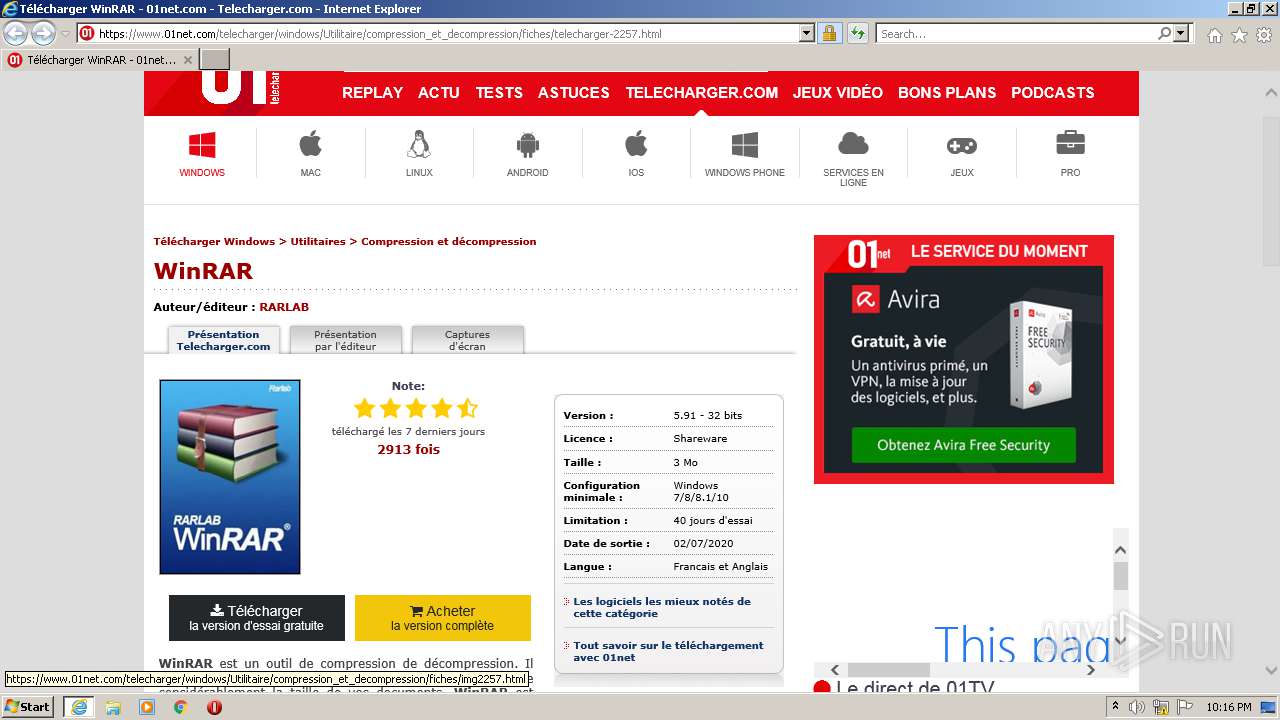Open File Explorer folder in taskbar
1280x720 pixels.
tap(113, 707)
